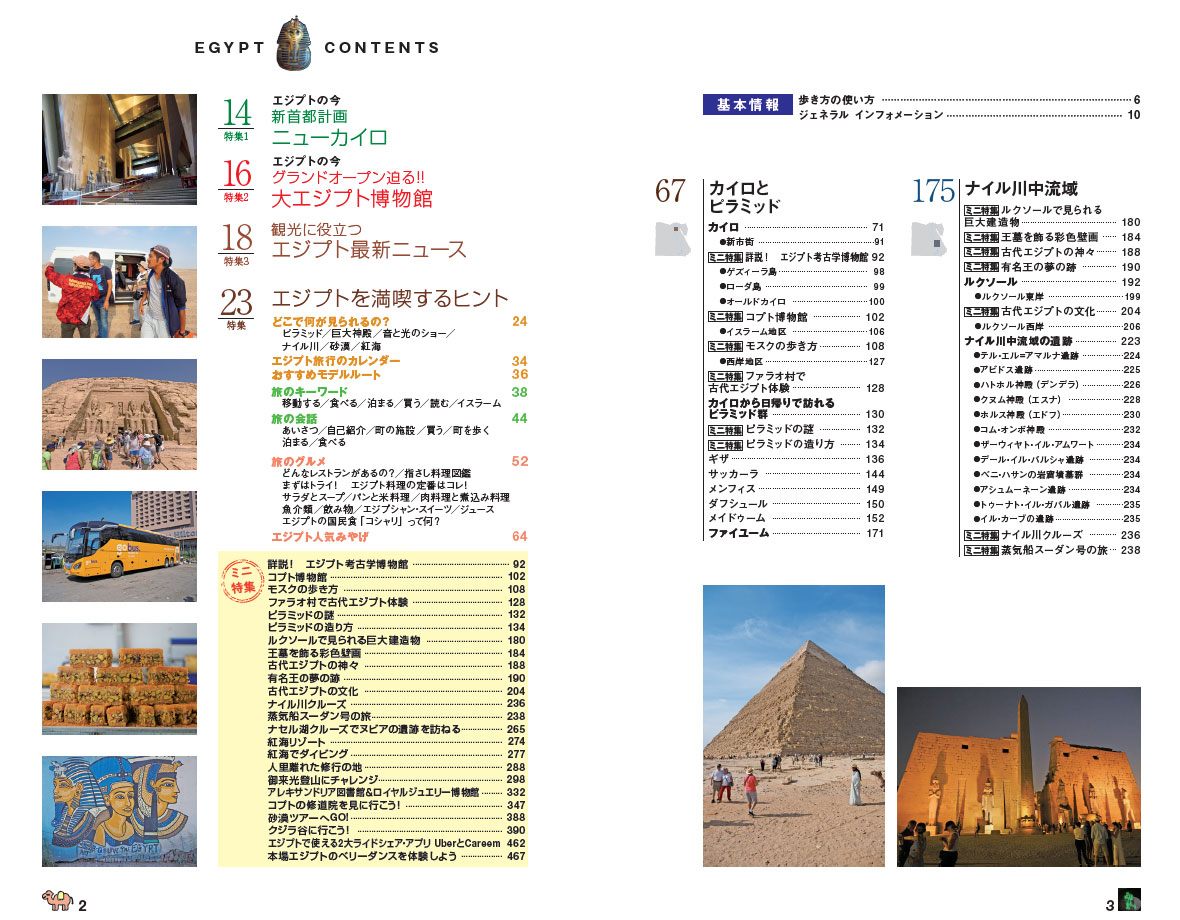Viewport: 1180px width, 920px height.
Task: Select エジプト人気みやげ entry
Action: click(314, 537)
